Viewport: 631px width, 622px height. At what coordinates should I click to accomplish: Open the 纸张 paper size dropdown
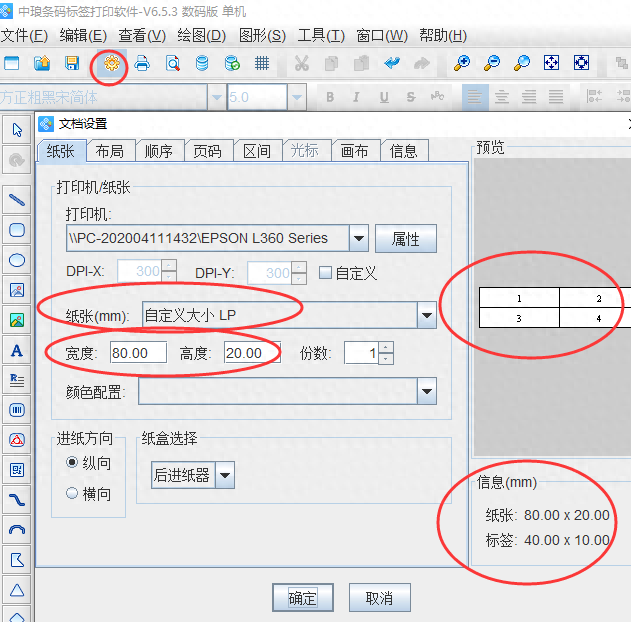[426, 316]
